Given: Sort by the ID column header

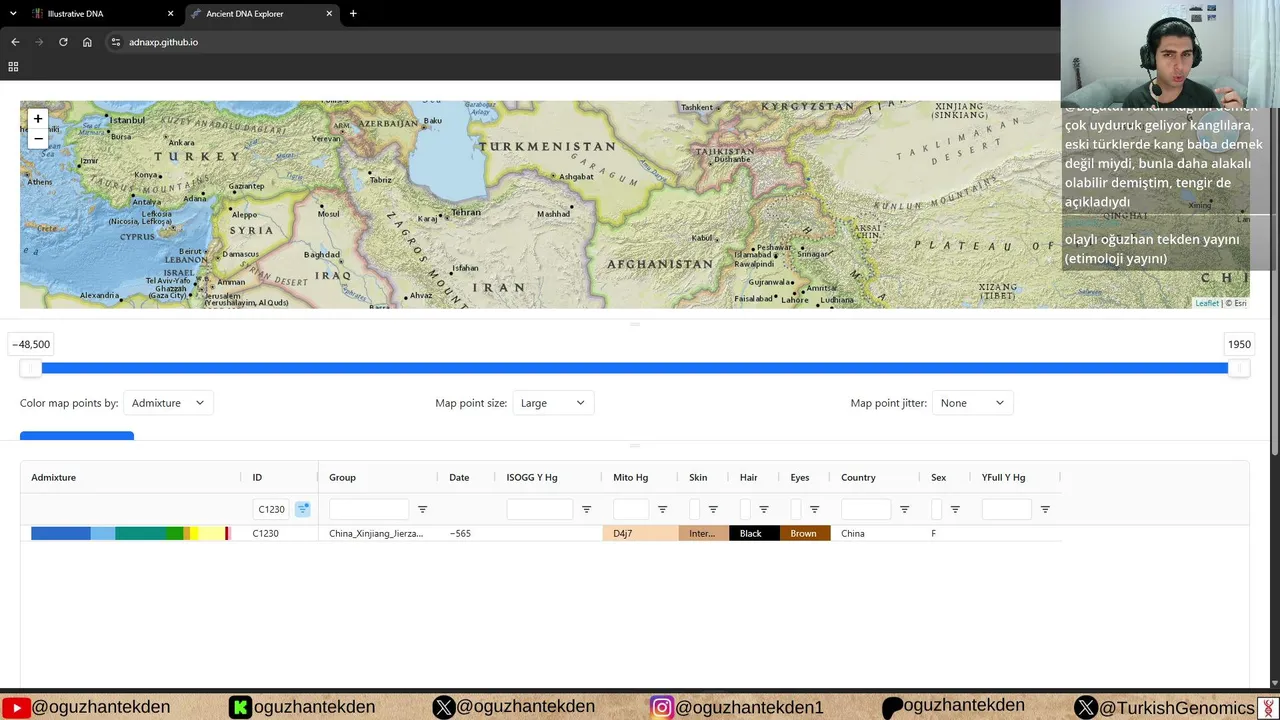Looking at the screenshot, I should pos(257,477).
